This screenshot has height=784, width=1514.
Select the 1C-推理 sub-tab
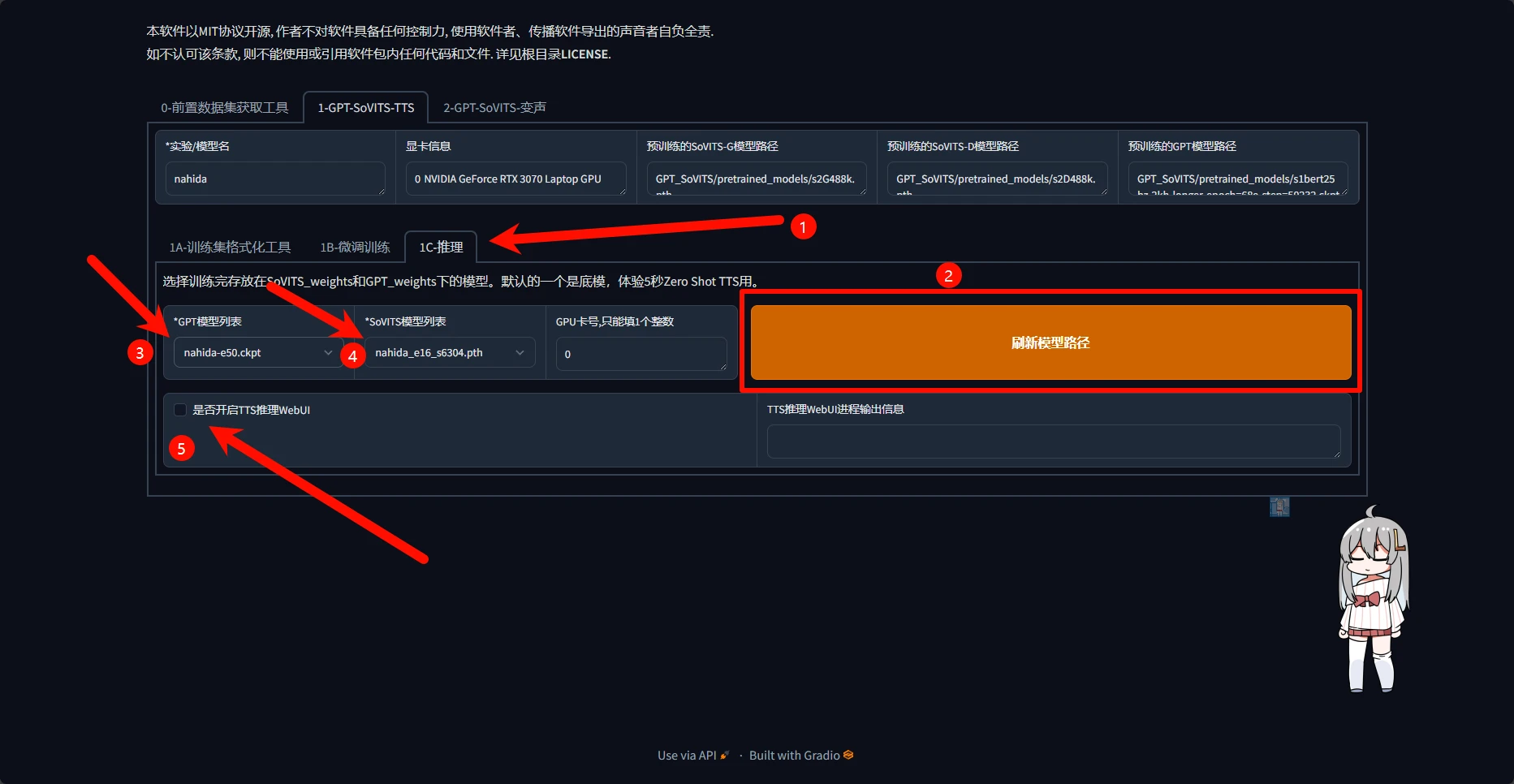(441, 248)
